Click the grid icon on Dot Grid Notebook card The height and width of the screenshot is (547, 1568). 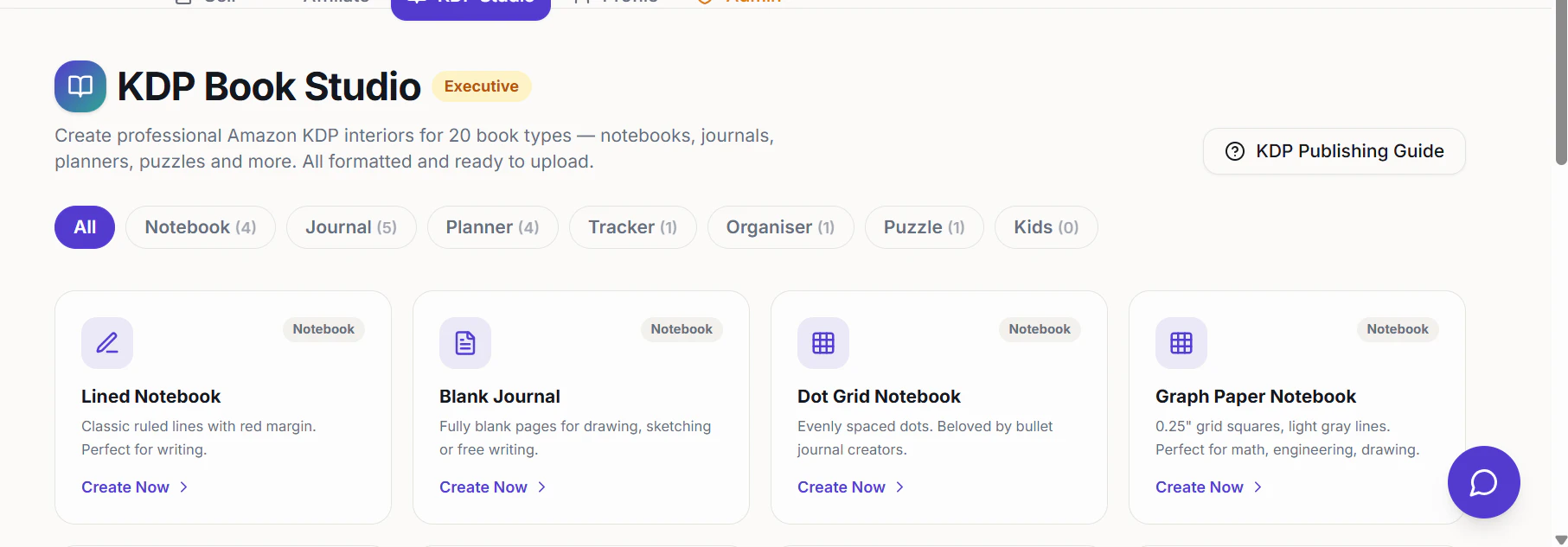(x=823, y=343)
